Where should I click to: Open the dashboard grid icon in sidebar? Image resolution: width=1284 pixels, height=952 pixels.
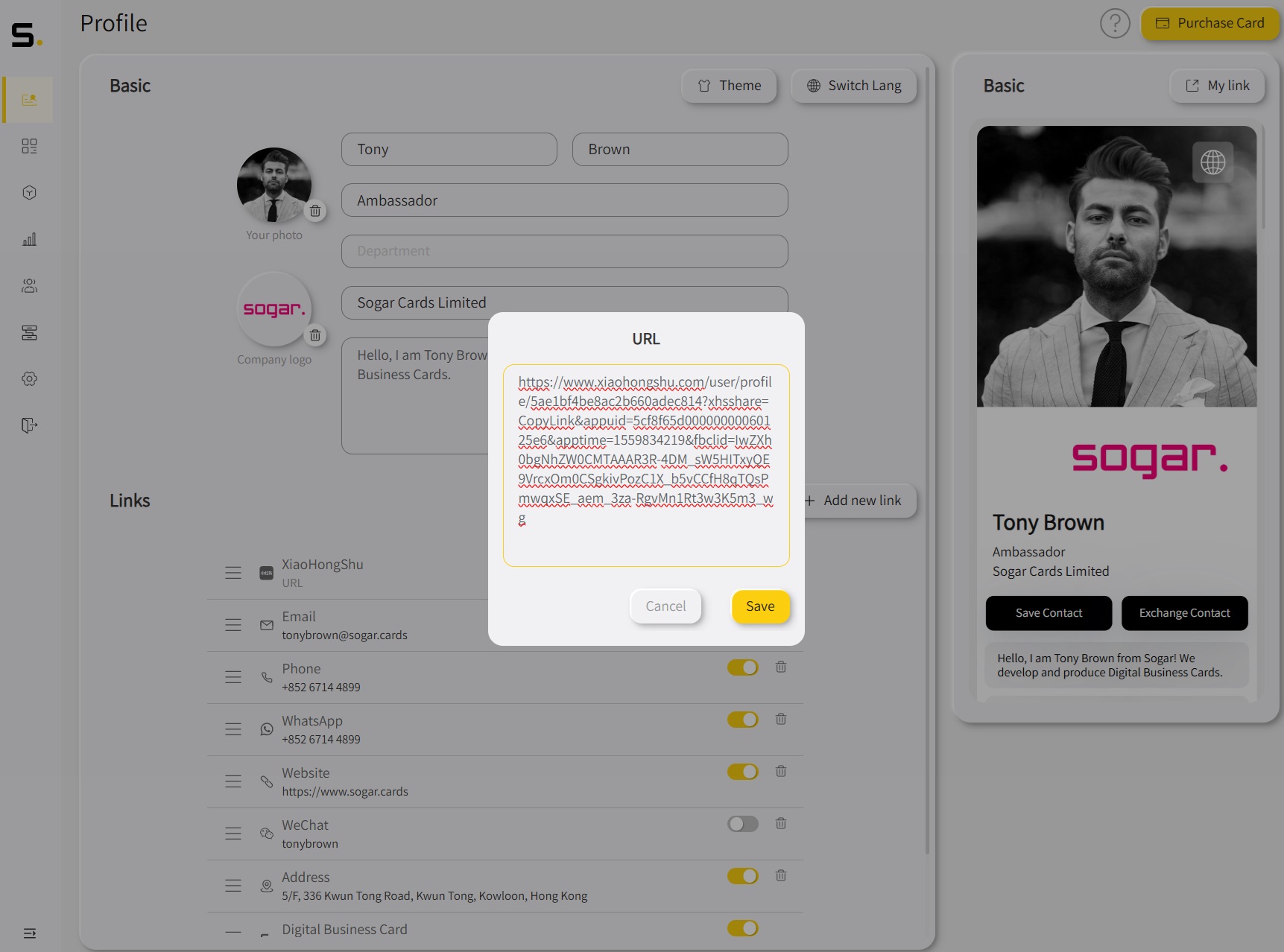(29, 146)
